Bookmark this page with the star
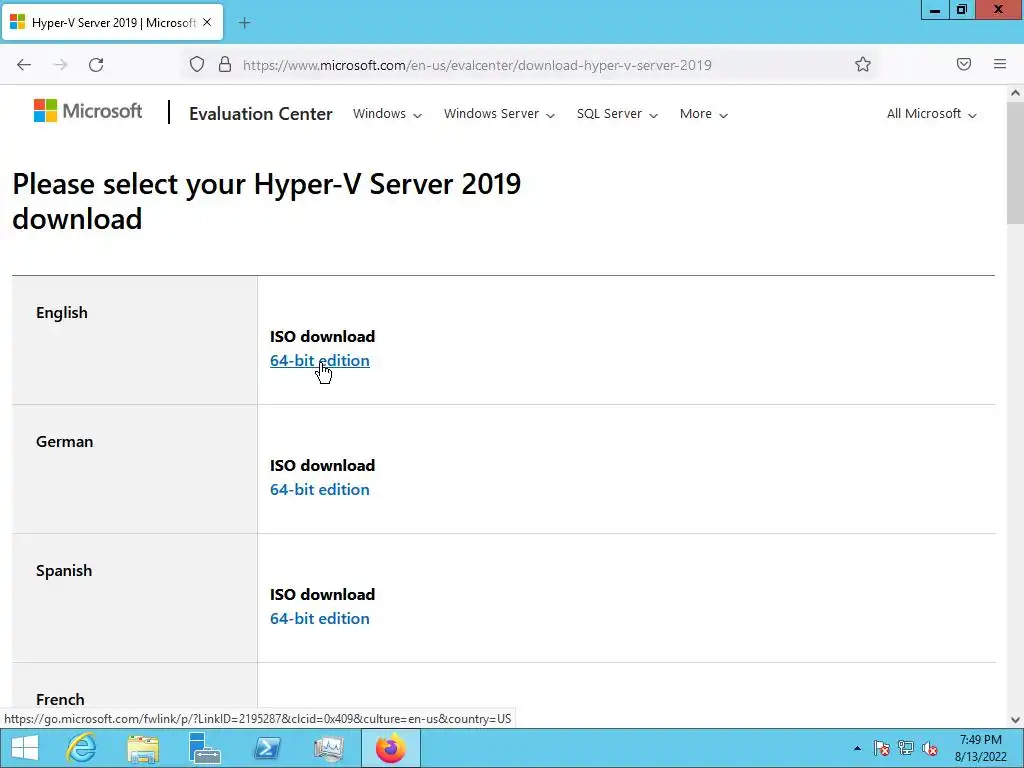 click(863, 64)
